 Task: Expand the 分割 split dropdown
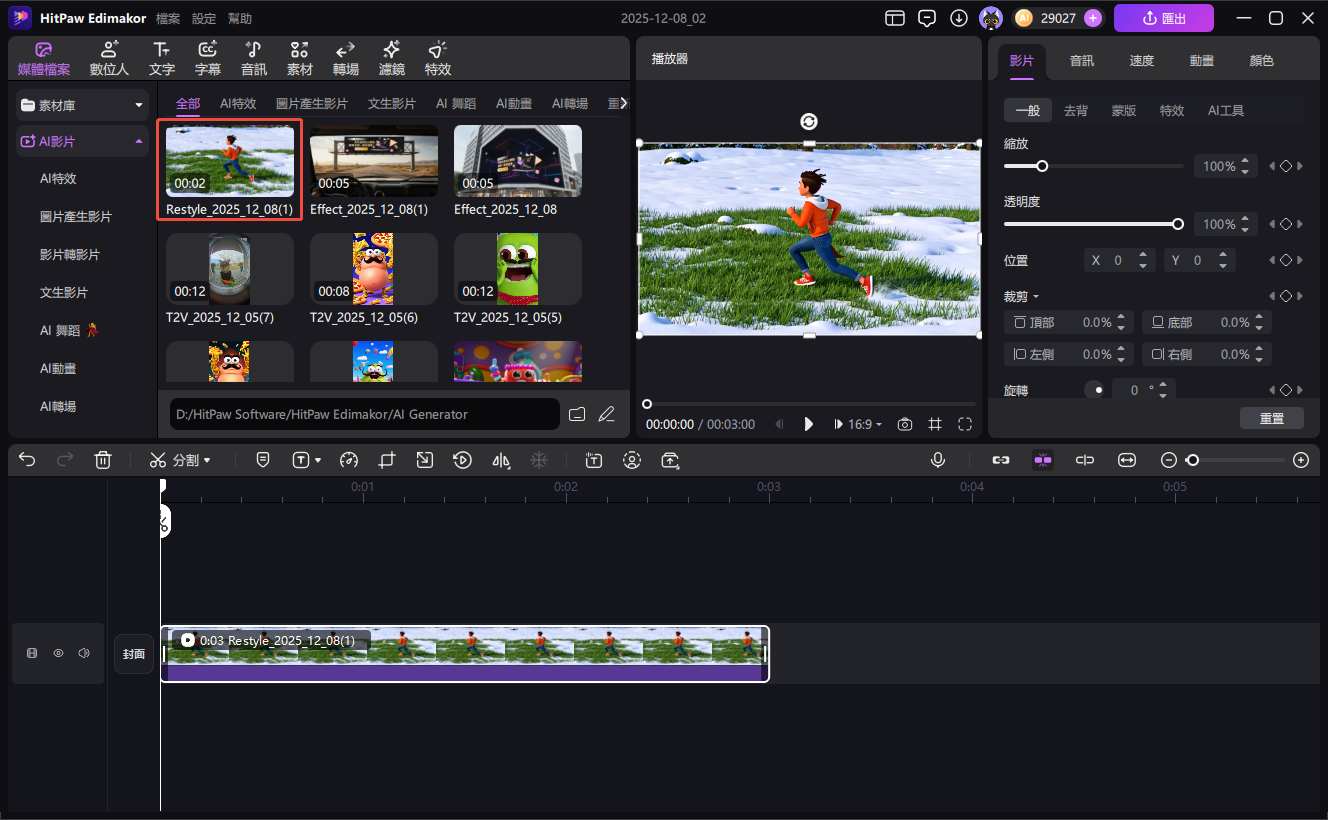click(207, 461)
